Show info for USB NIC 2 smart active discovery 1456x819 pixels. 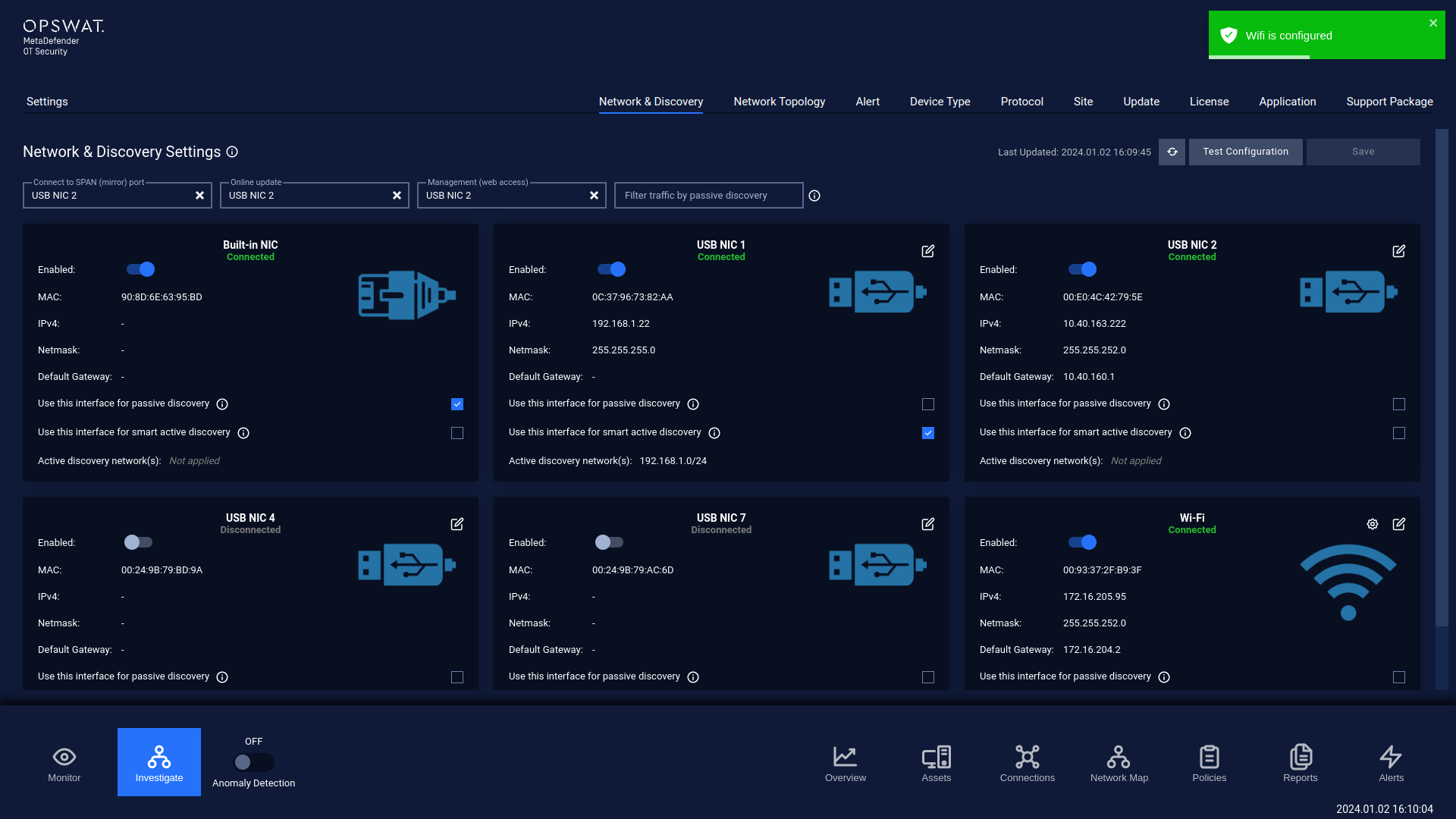pos(1185,433)
